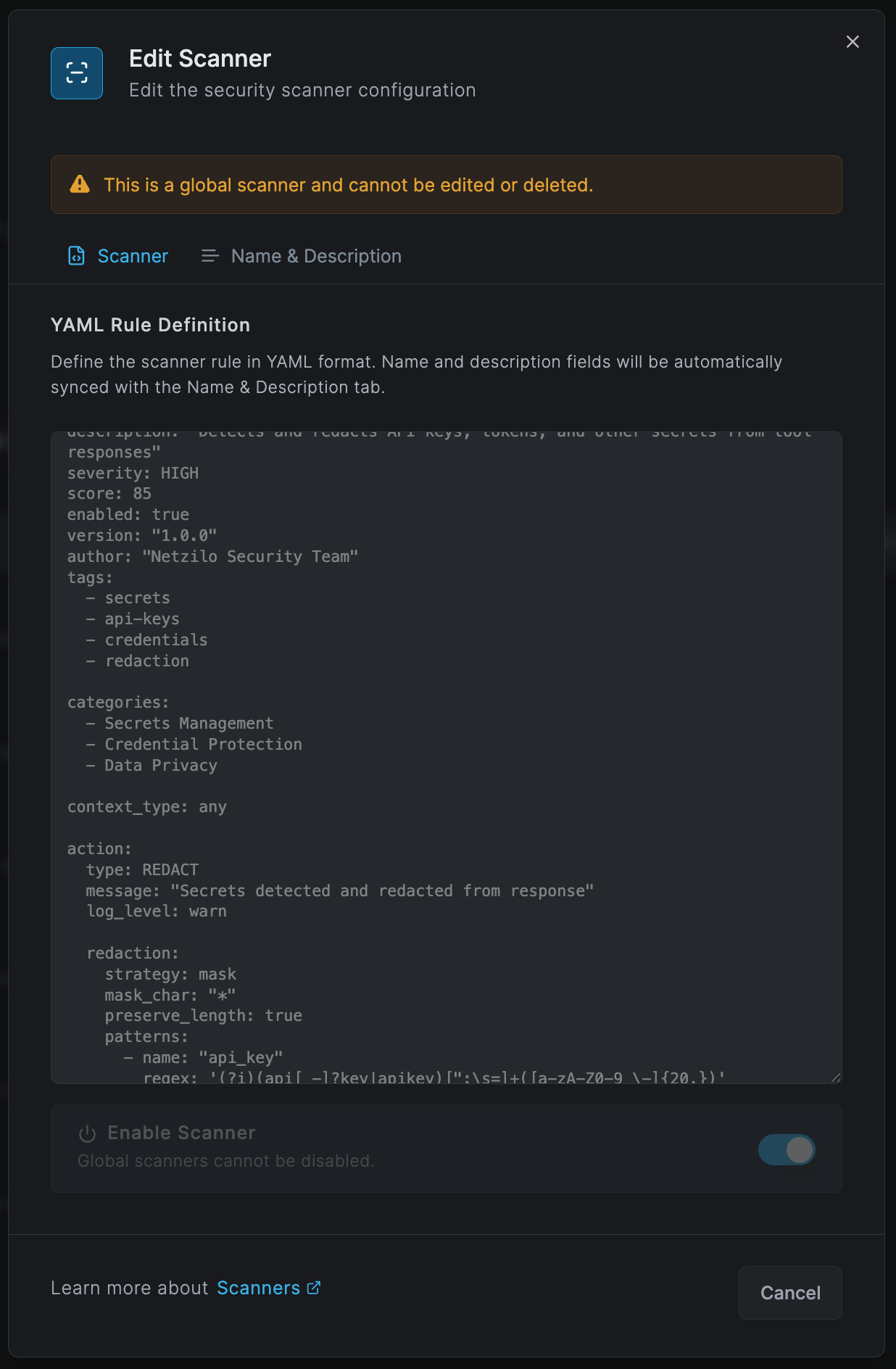Toggle the Enable Scanner switch
The width and height of the screenshot is (896, 1369).
(787, 1149)
